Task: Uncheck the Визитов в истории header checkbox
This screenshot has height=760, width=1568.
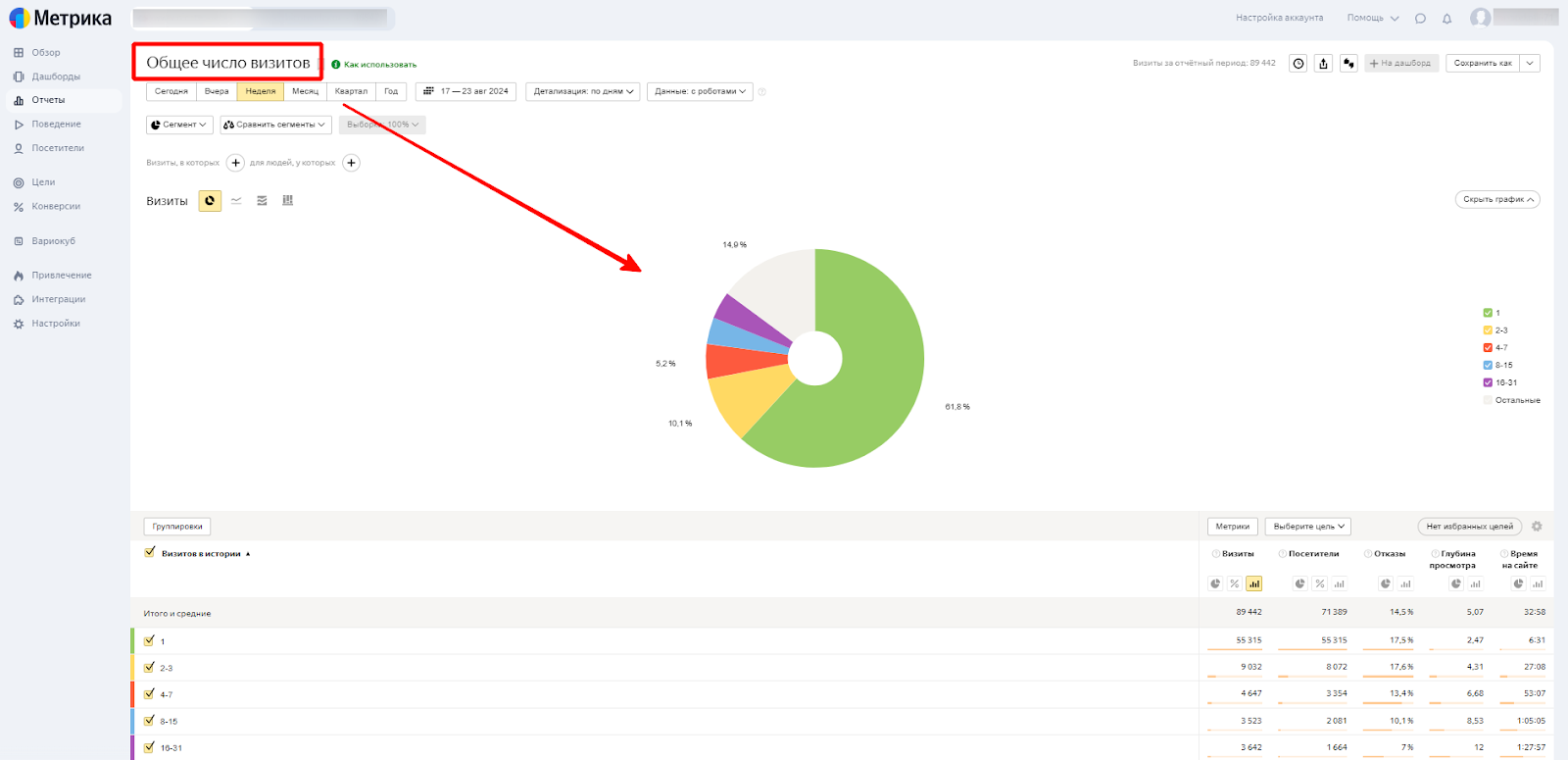Action: [x=150, y=552]
